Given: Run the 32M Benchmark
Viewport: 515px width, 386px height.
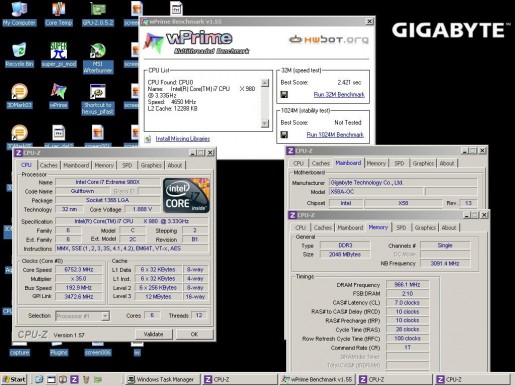Looking at the screenshot, I should click(339, 95).
